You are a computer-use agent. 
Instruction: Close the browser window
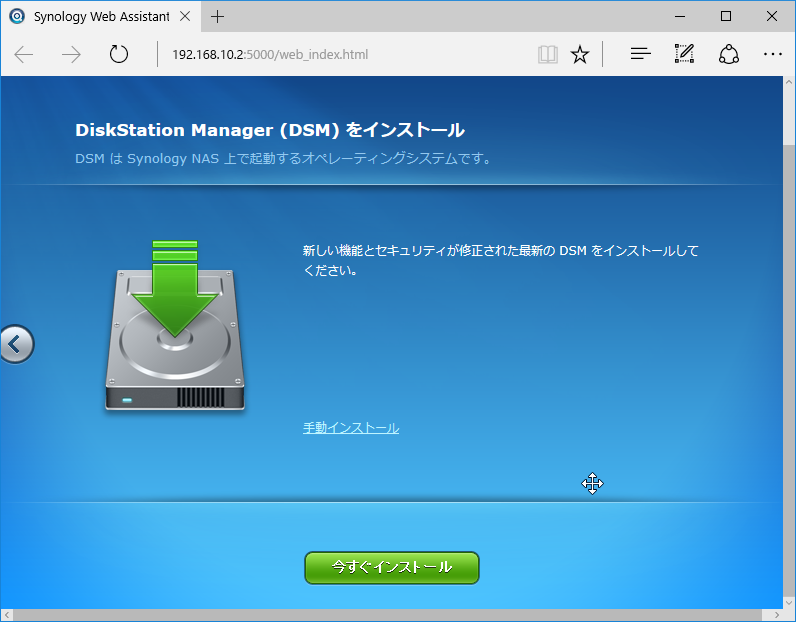tap(772, 16)
